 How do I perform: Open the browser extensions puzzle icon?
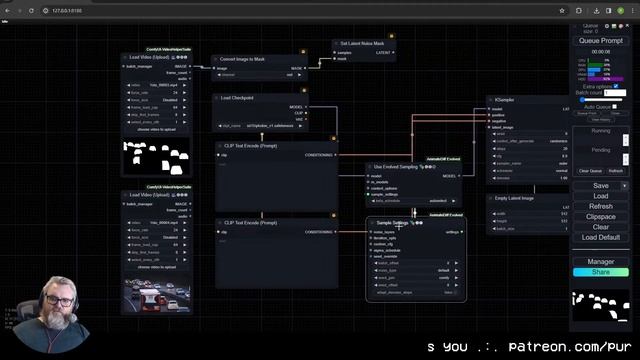point(579,11)
